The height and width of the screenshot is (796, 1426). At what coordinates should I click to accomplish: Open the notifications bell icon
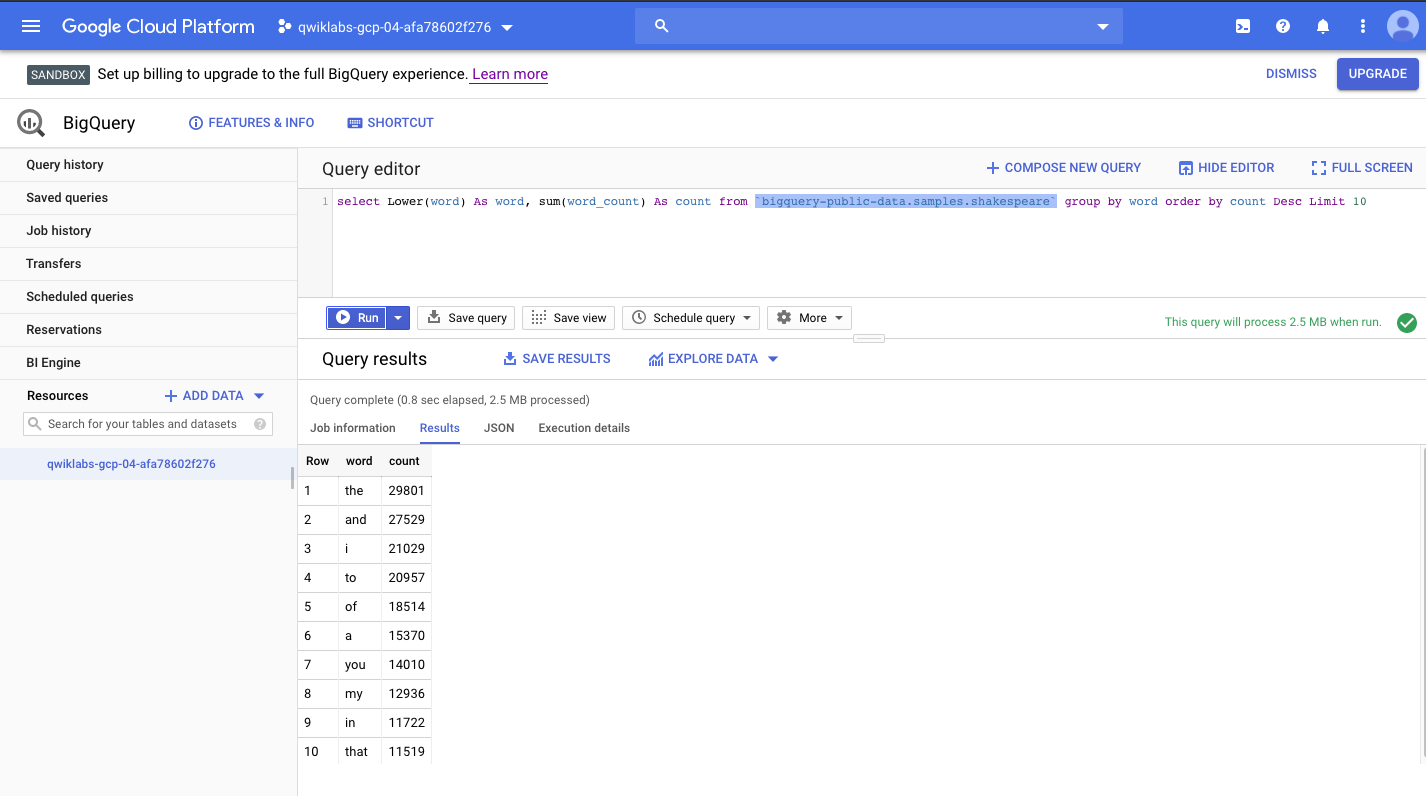click(x=1323, y=27)
